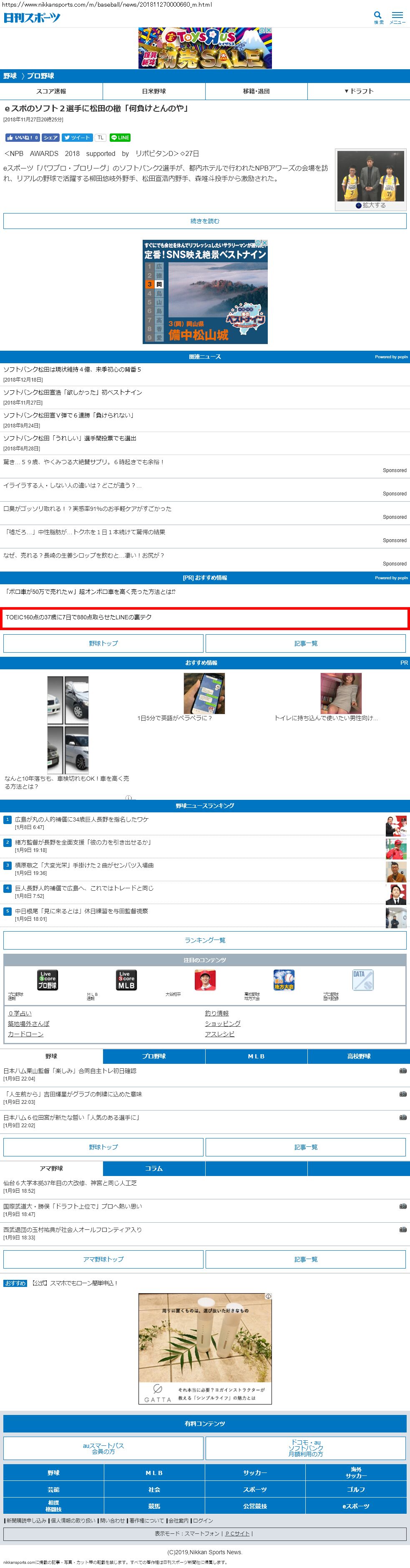The height and width of the screenshot is (1568, 410).
Task: Click the search magnifier icon in header
Action: coord(378,15)
